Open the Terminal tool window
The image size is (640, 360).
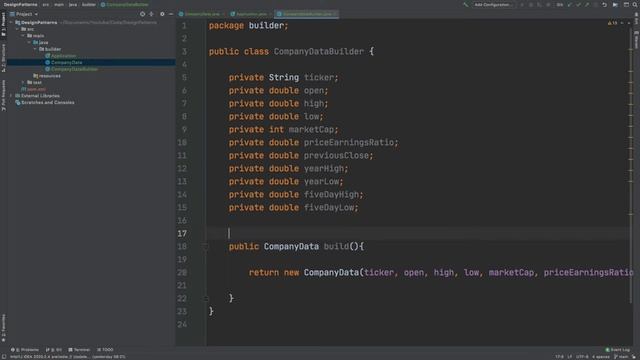[79, 350]
